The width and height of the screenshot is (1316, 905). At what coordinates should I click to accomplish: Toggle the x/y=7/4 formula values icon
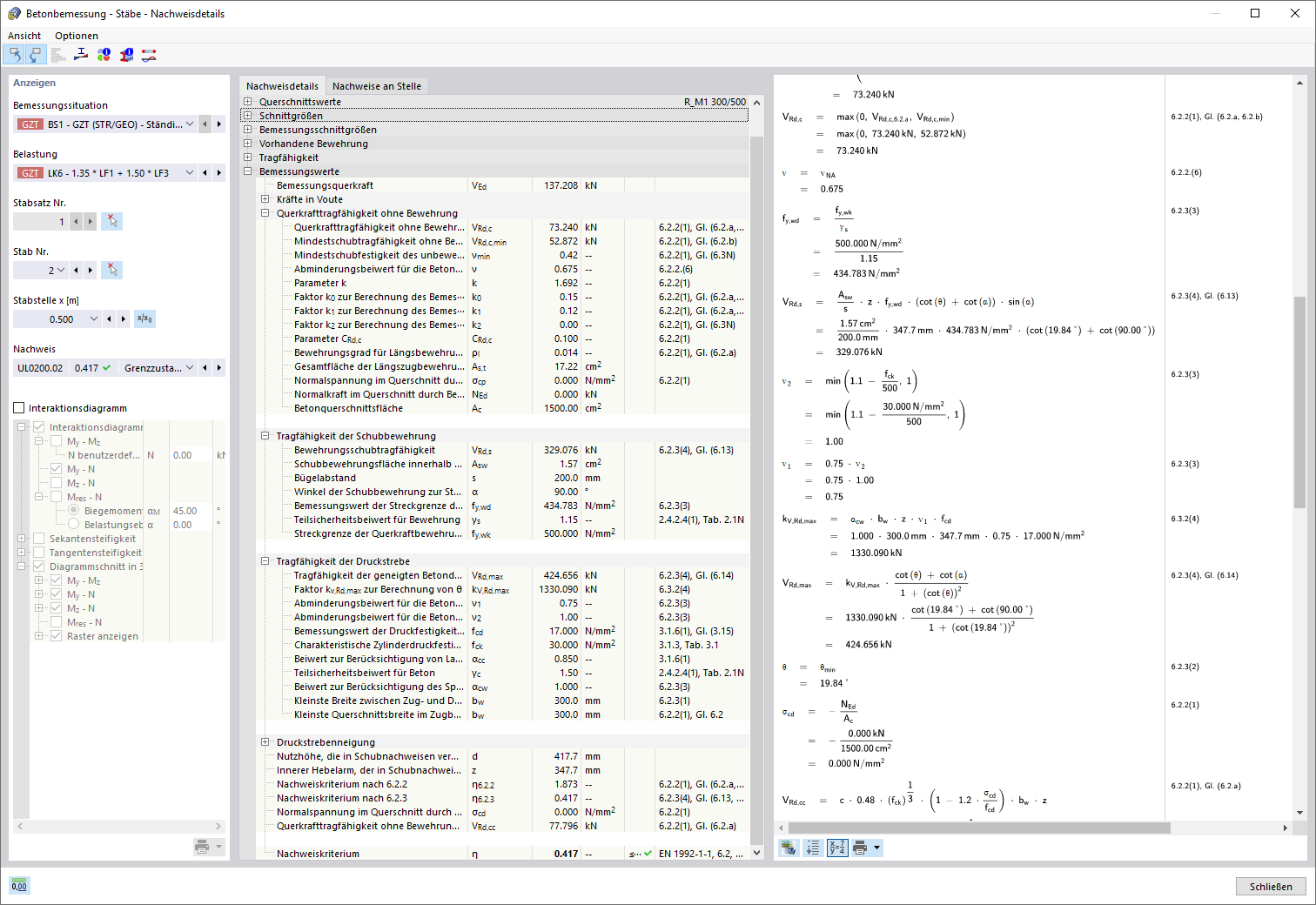click(x=837, y=848)
